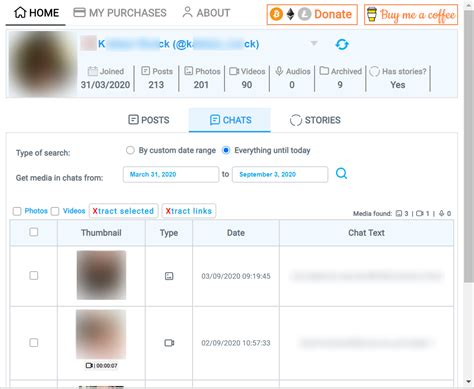Click the Litecoin donate icon
Screen dimensions: 474x389
coord(304,14)
